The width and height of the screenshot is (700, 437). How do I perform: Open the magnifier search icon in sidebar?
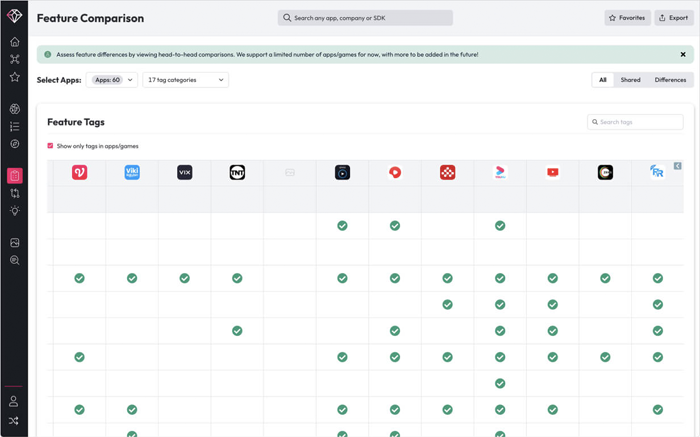15,260
